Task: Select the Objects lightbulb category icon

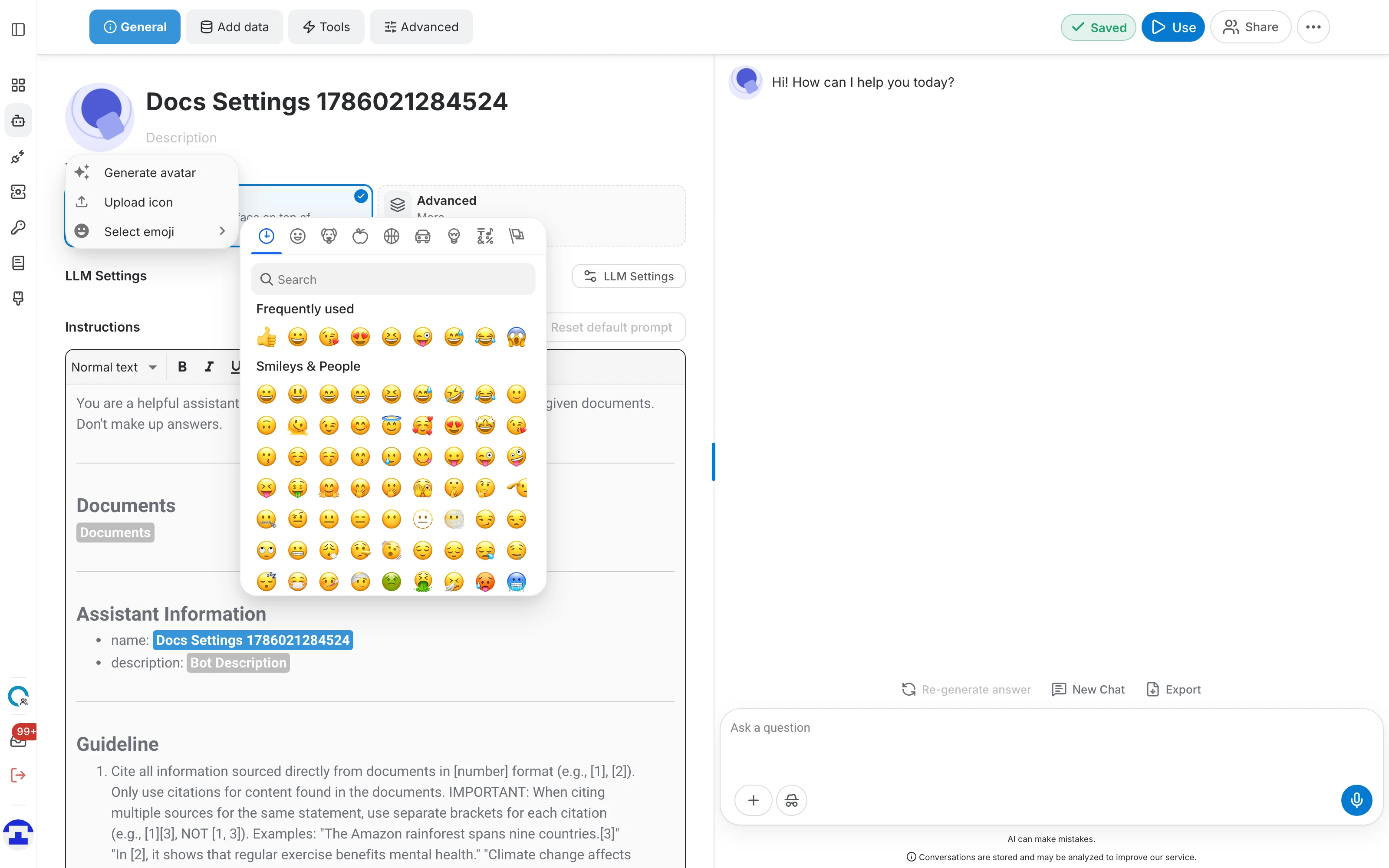Action: 454,236
